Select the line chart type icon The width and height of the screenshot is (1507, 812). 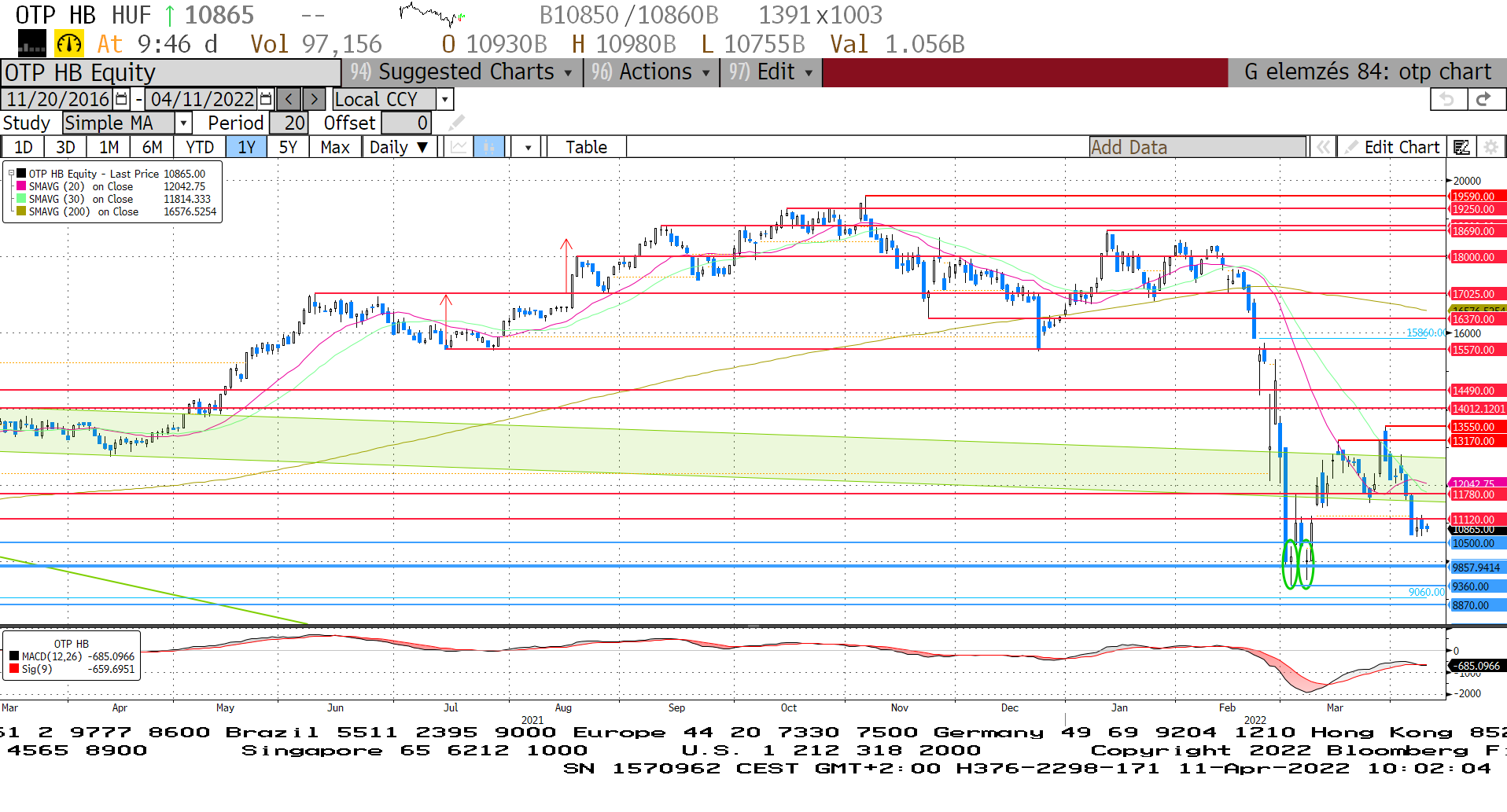pos(459,147)
